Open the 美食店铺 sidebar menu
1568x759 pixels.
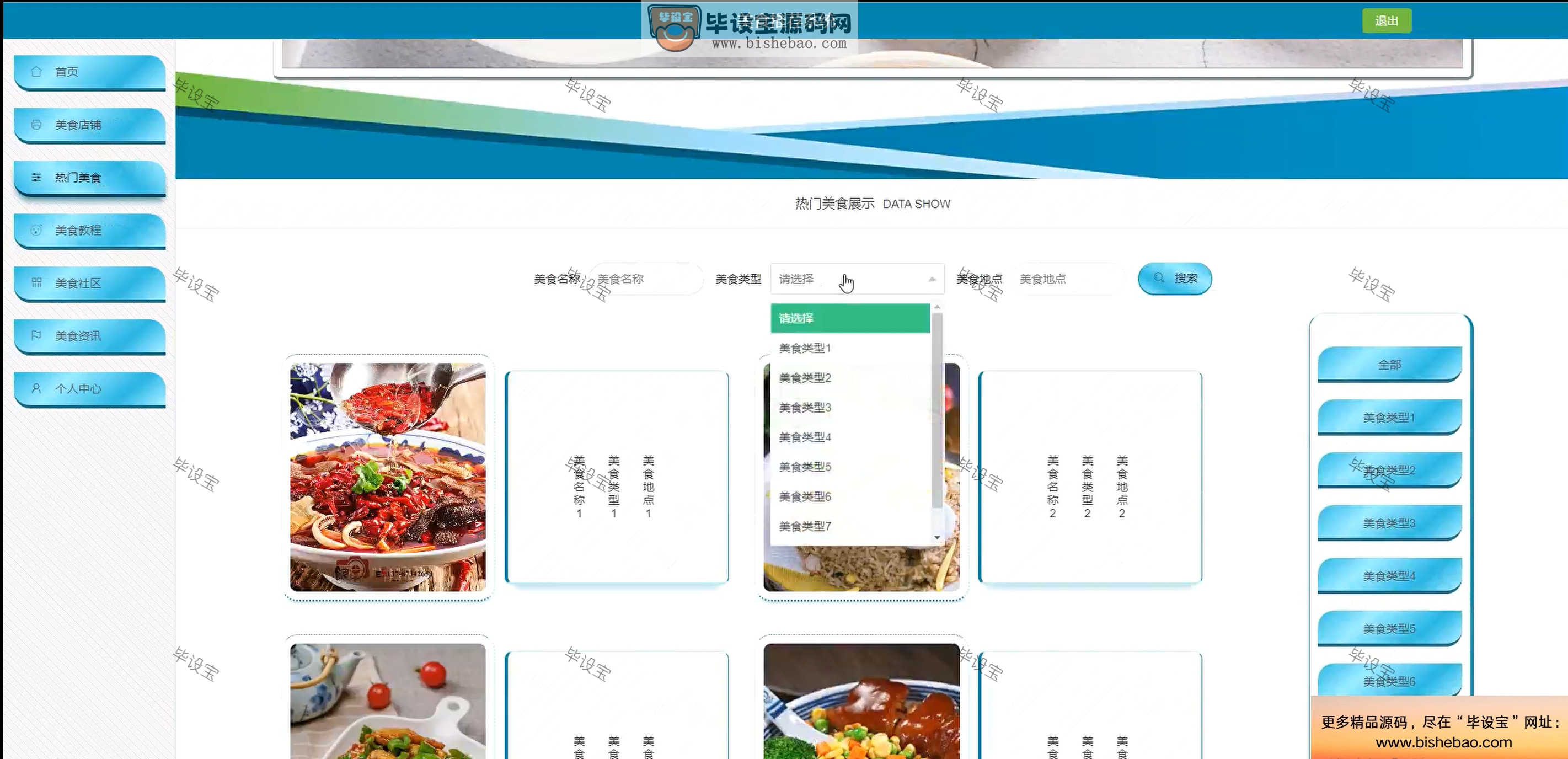tap(89, 125)
